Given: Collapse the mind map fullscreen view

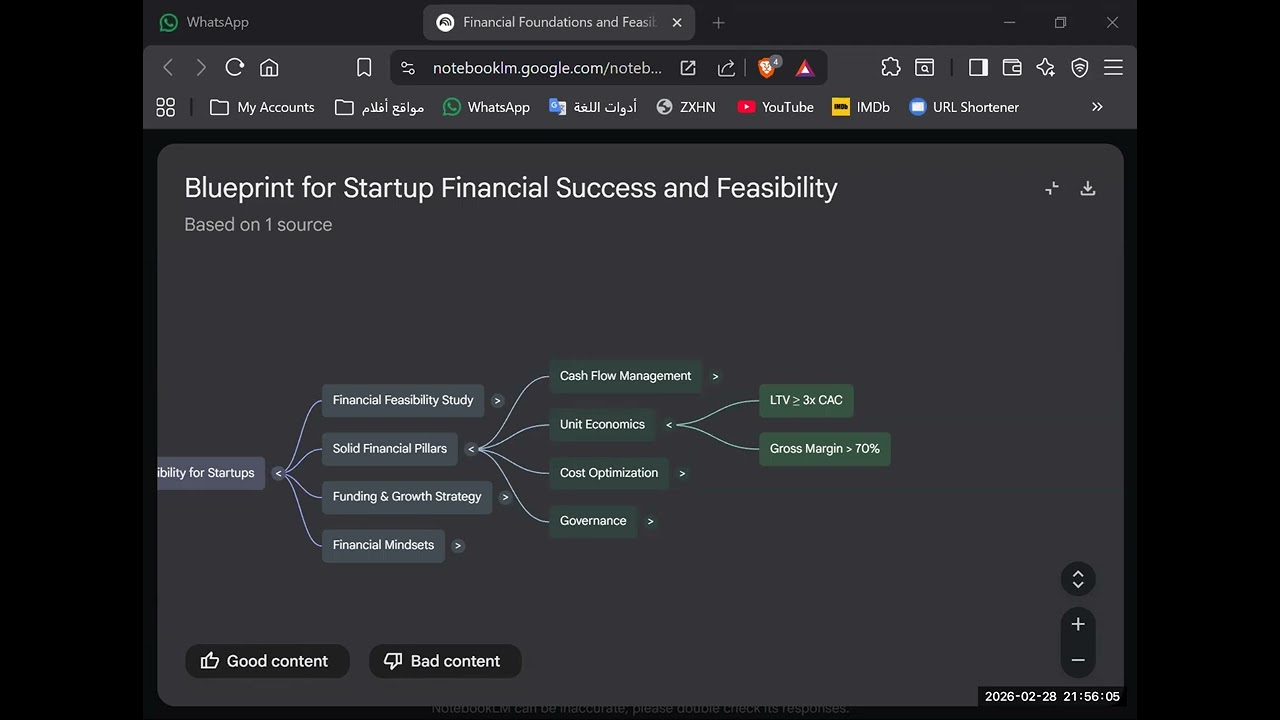Looking at the screenshot, I should [1052, 188].
